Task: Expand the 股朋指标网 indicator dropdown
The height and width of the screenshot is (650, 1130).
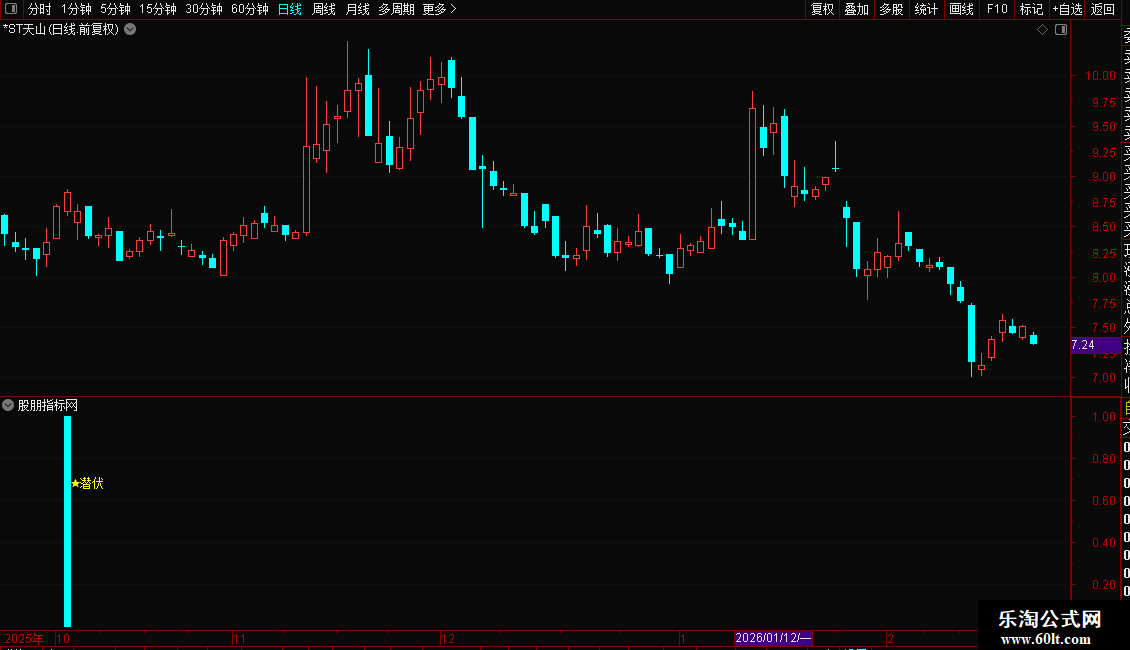Action: (x=8, y=406)
